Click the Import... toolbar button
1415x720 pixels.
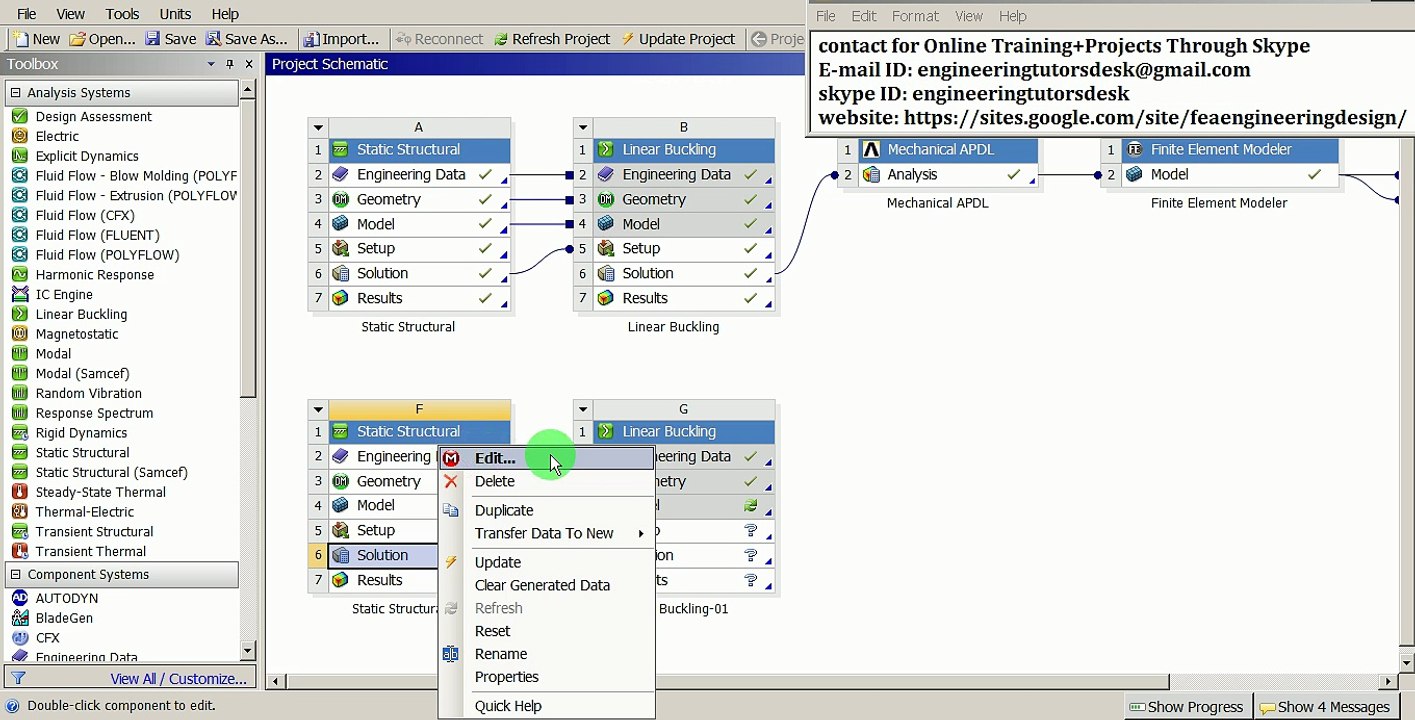tap(341, 39)
